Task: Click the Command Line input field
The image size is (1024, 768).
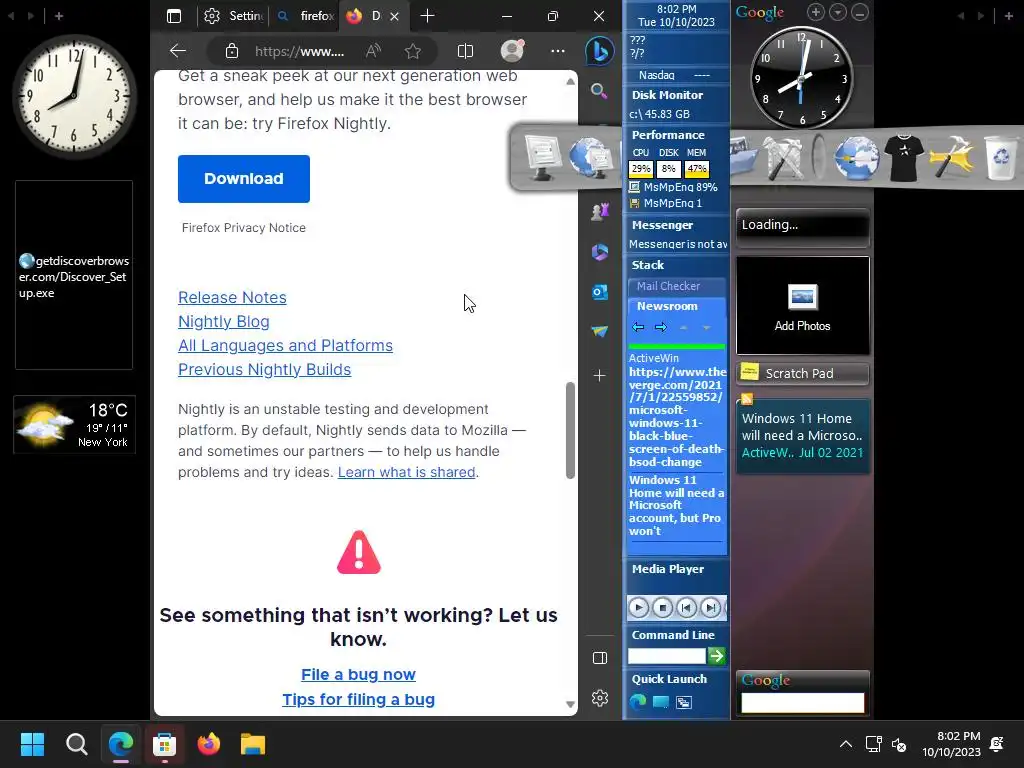Action: coord(666,656)
